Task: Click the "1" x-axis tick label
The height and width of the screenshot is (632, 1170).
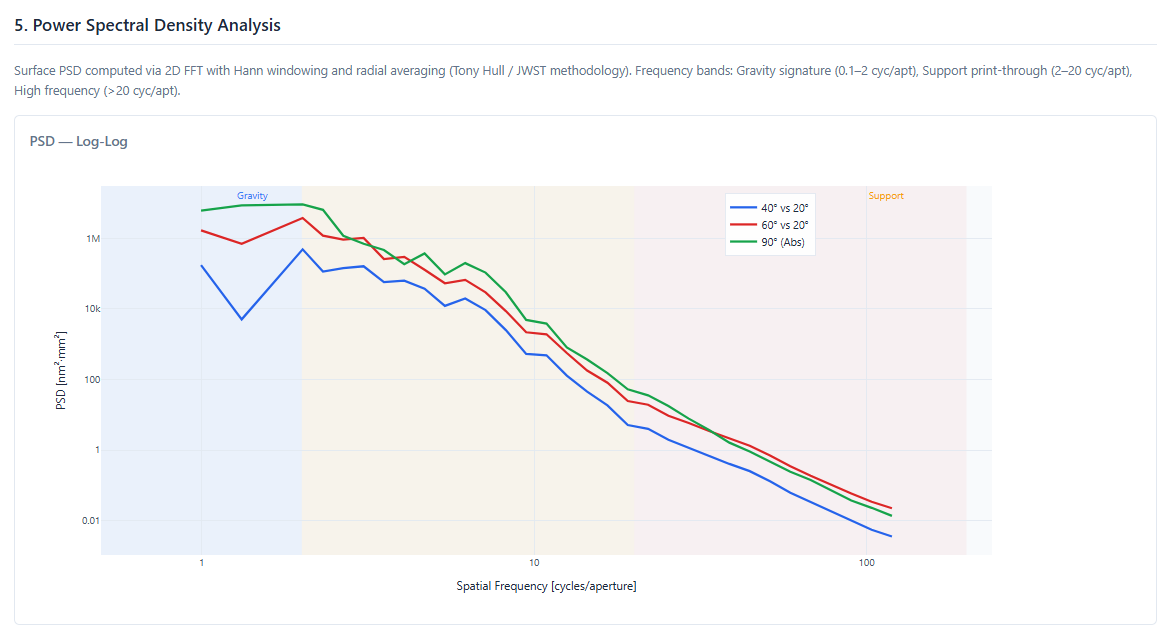Action: point(202,564)
